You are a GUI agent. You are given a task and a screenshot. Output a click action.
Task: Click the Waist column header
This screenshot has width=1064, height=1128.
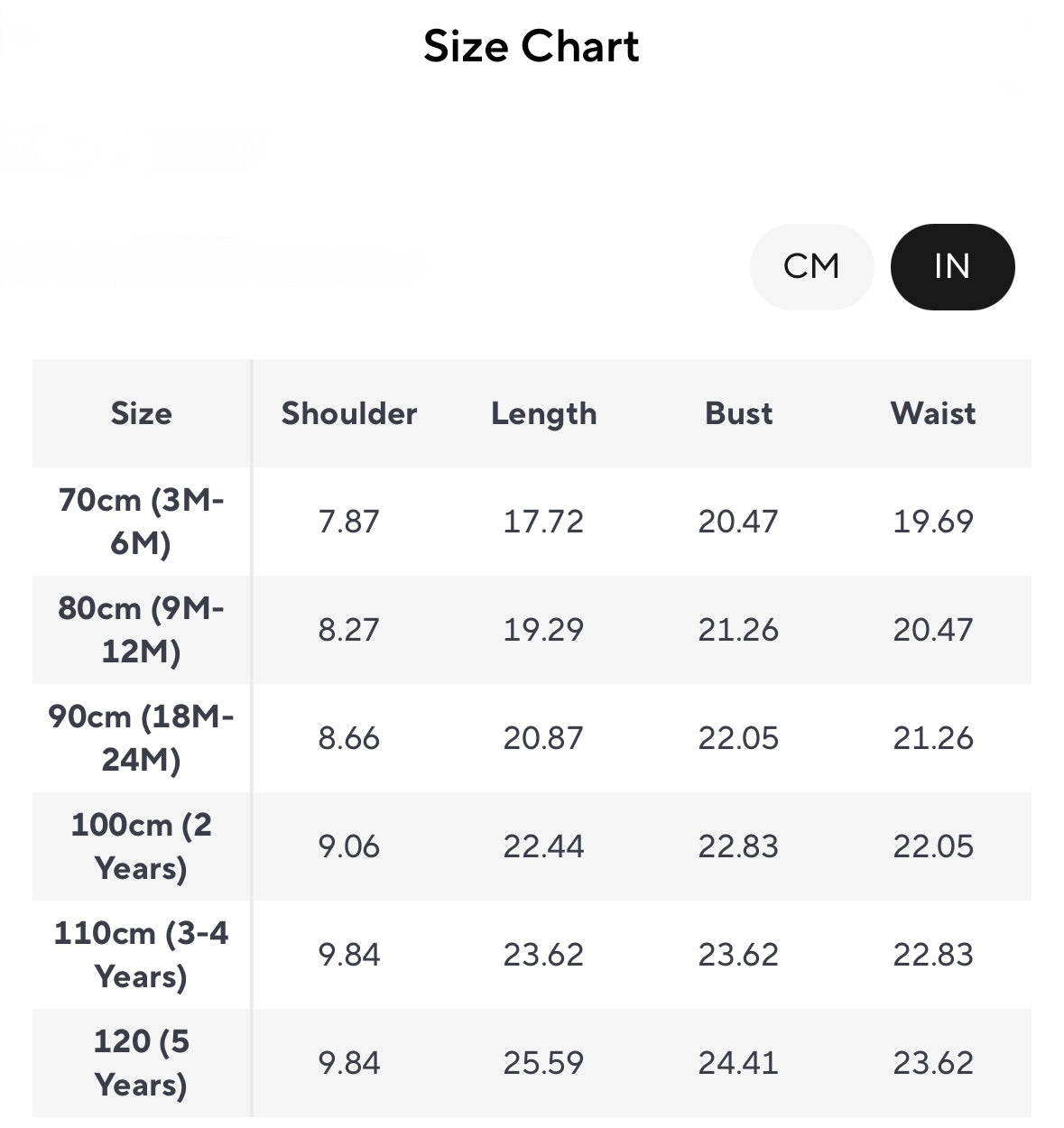click(x=933, y=413)
